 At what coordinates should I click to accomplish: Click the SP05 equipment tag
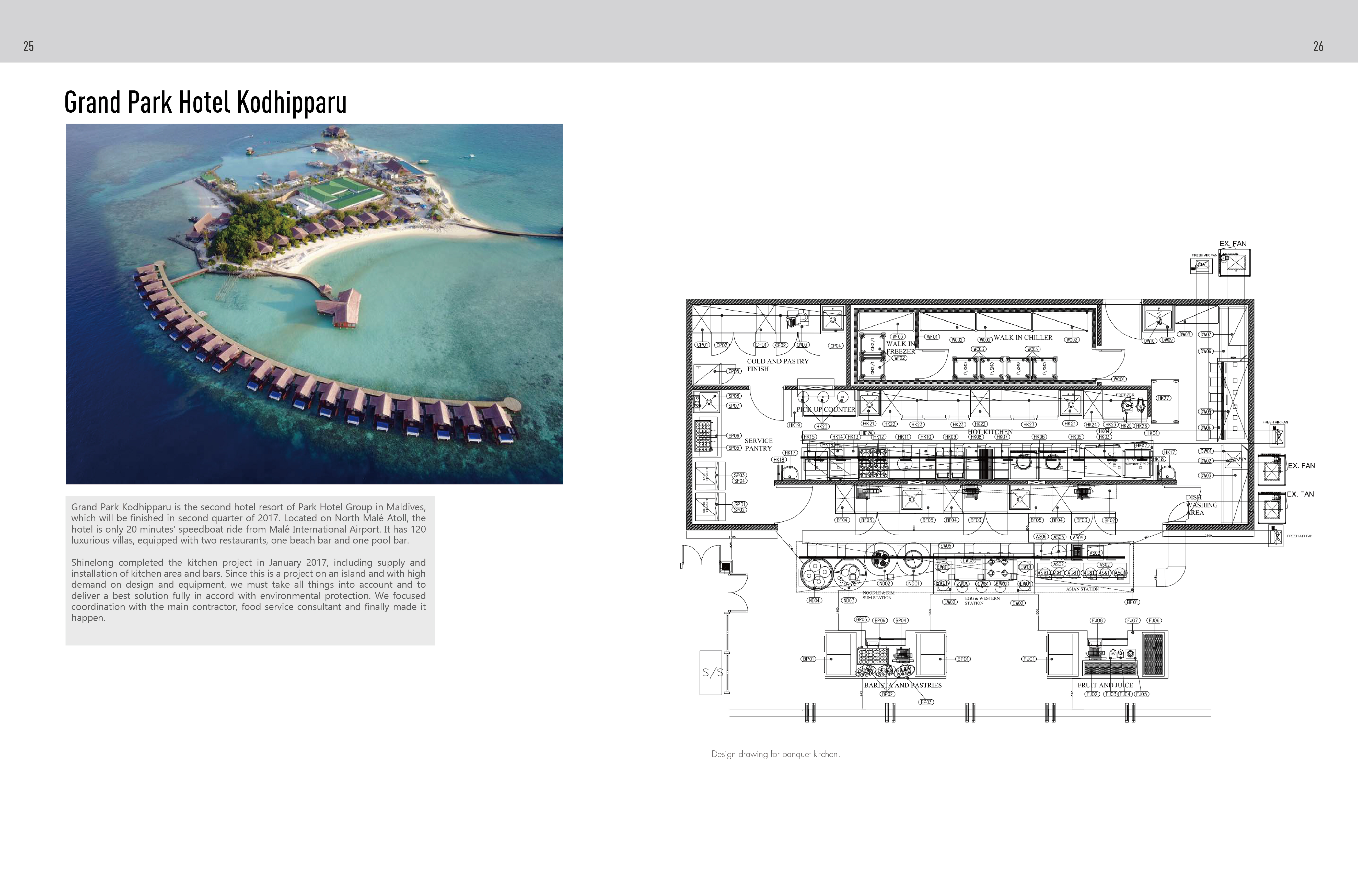point(734,447)
